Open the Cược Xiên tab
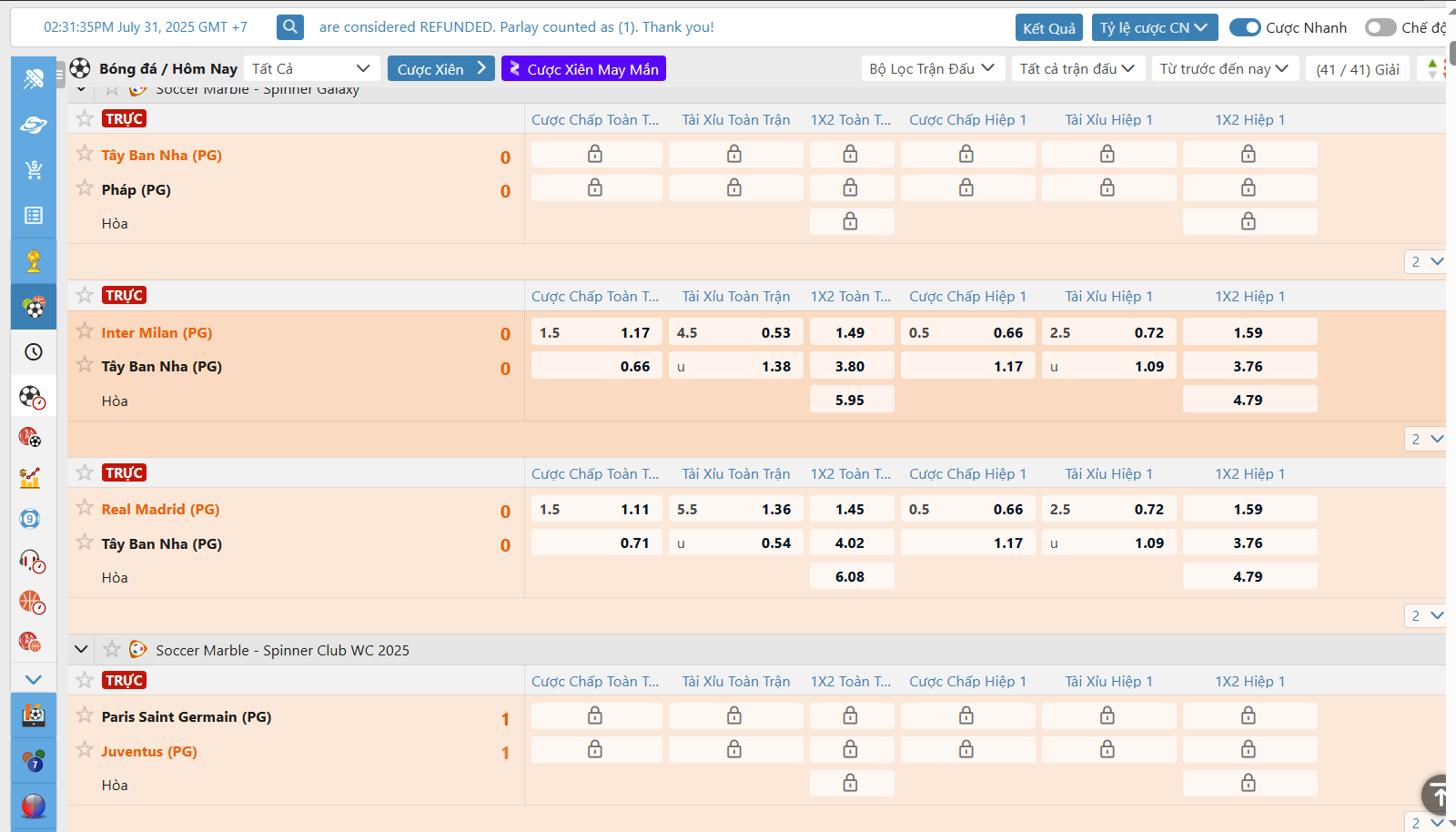This screenshot has width=1456, height=832. 441,69
